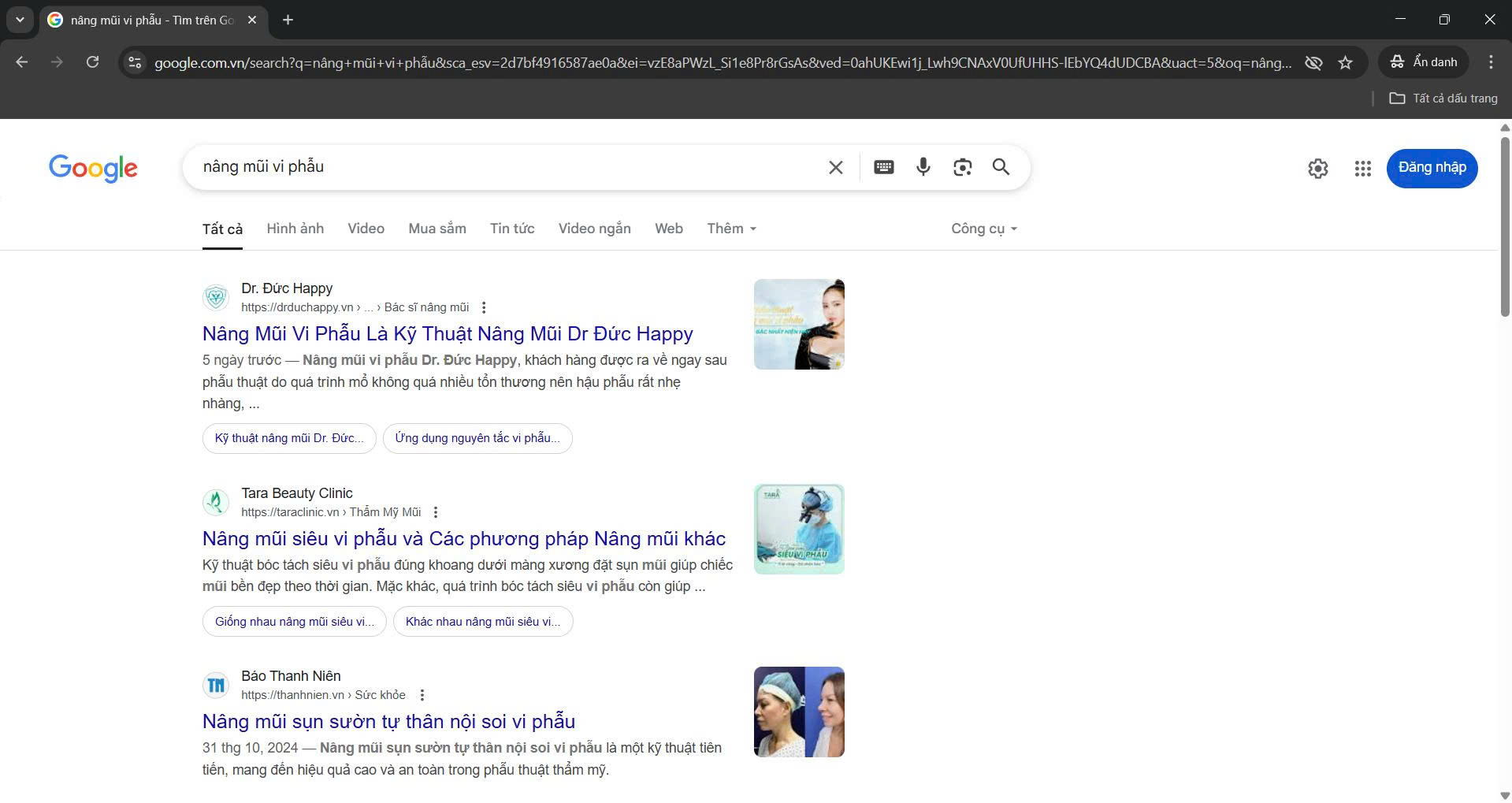Screen dimensions: 1512x803
Task: Open Nâng mũi siêu vi phẫu result link
Action: pyautogui.click(x=464, y=538)
